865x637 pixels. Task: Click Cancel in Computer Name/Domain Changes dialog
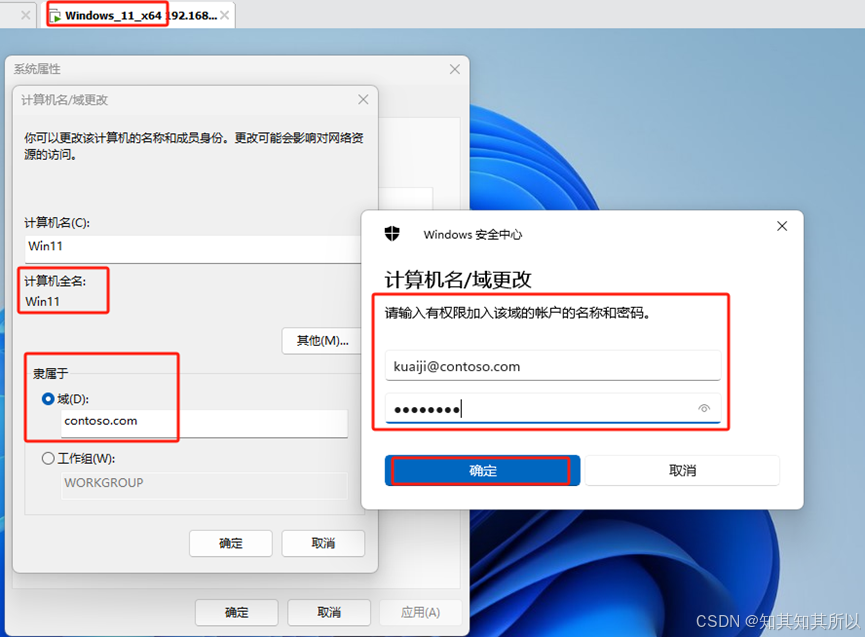click(x=323, y=543)
